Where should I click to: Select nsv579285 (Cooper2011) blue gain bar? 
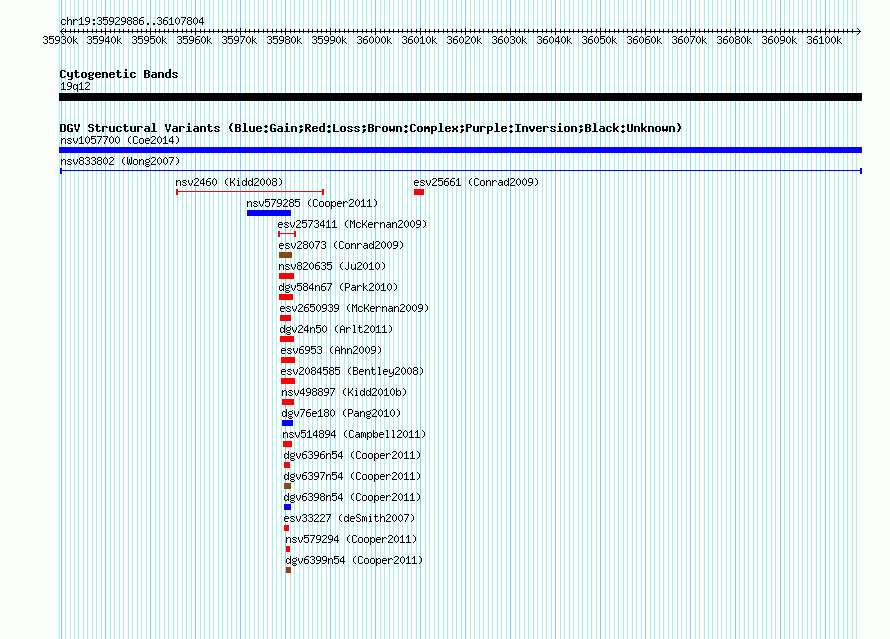[x=269, y=213]
